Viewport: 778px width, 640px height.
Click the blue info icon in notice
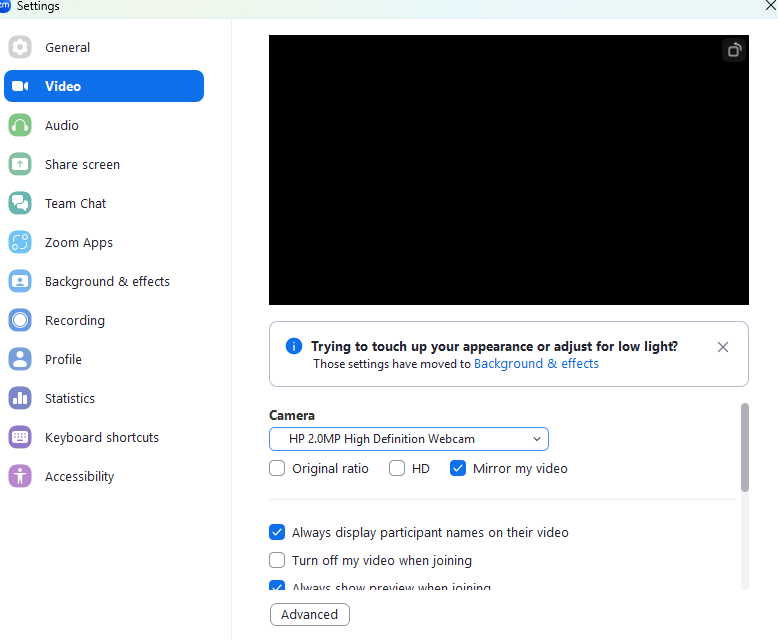click(x=294, y=346)
